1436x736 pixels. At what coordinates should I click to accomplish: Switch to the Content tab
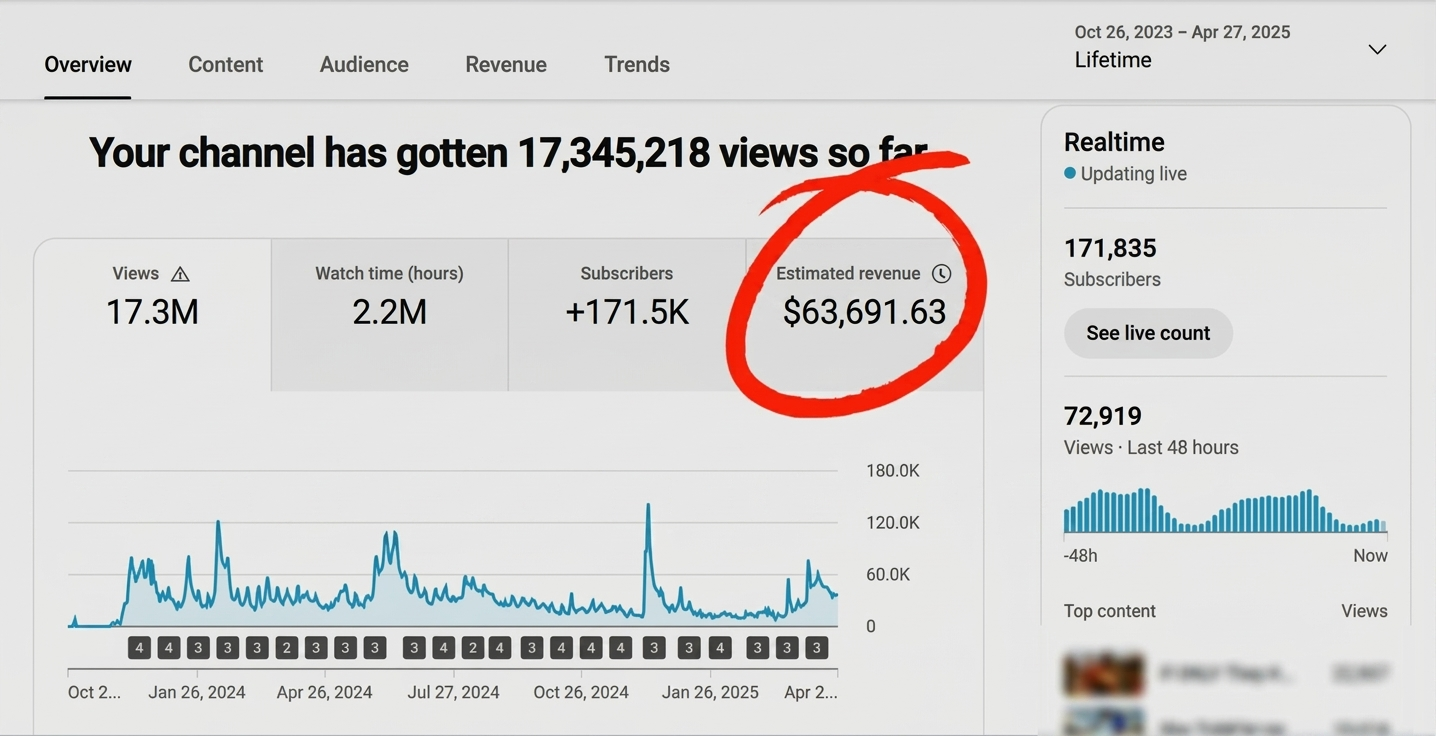226,64
